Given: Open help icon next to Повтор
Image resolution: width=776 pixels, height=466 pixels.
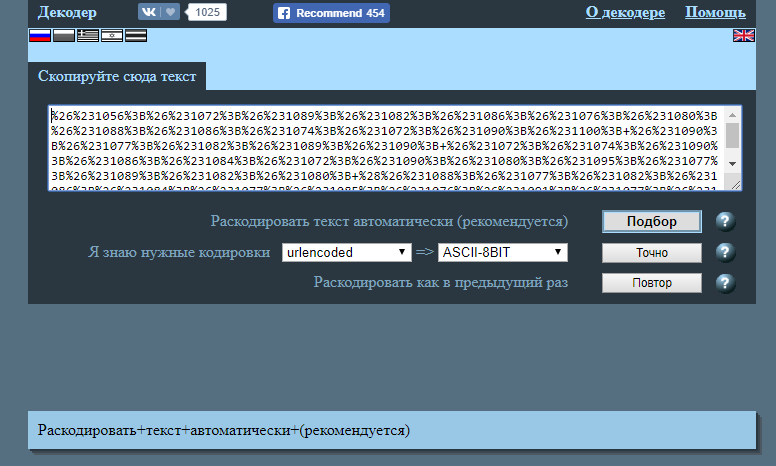Looking at the screenshot, I should click(726, 283).
